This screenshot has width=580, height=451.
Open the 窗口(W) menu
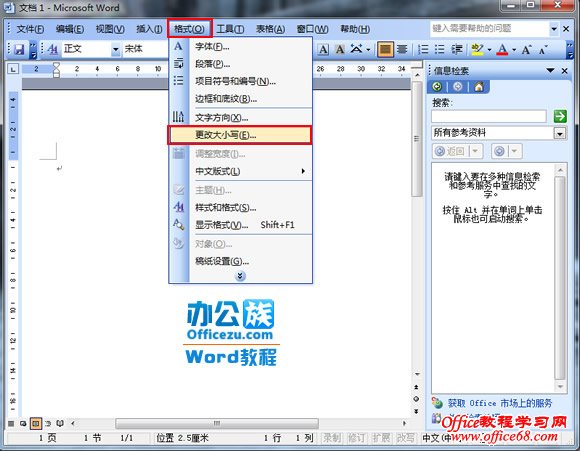(312, 29)
